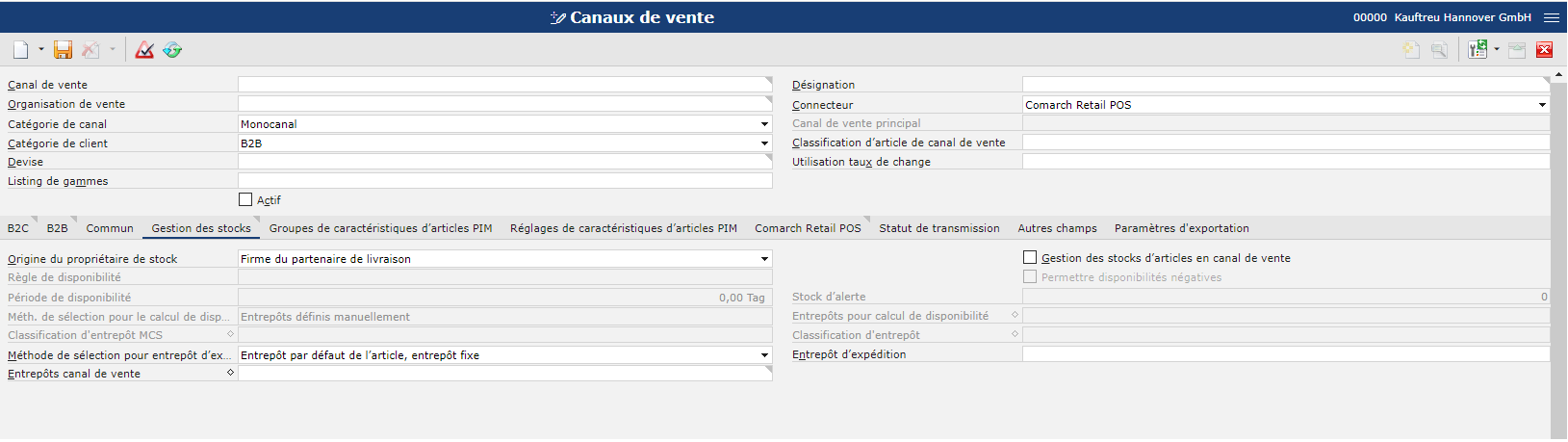Enable the Actif checkbox
The height and width of the screenshot is (442, 1568).
tap(245, 199)
